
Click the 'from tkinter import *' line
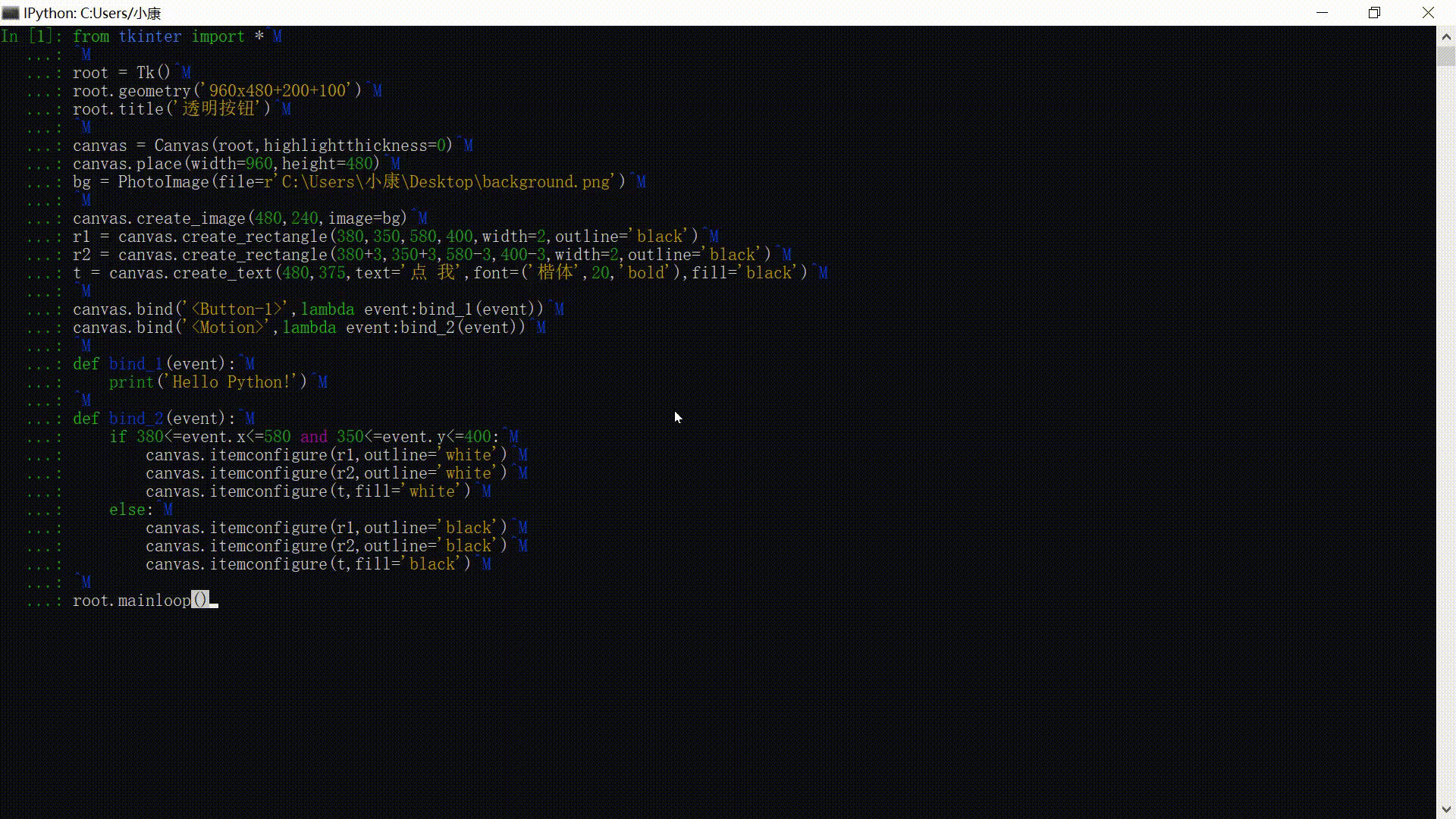167,36
